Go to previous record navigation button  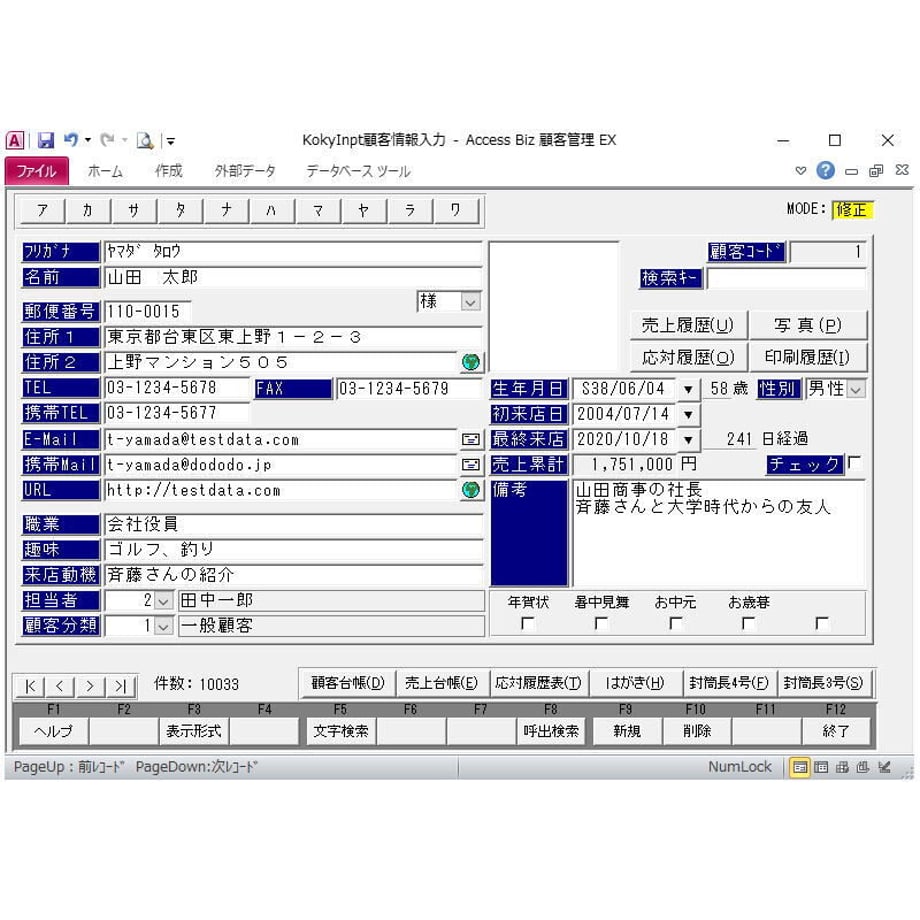point(60,685)
